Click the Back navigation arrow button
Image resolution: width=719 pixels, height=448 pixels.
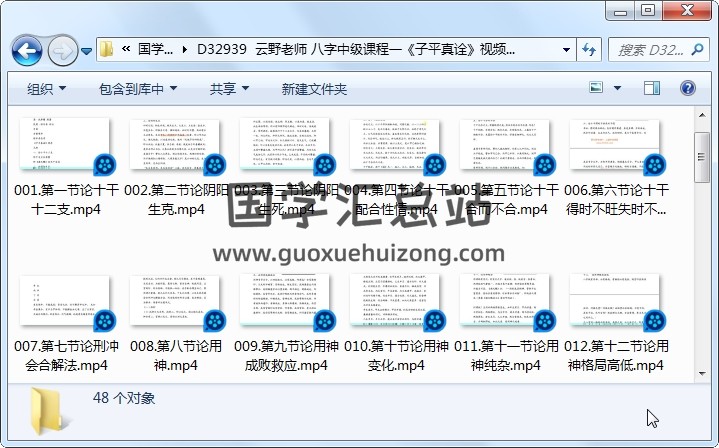click(26, 50)
